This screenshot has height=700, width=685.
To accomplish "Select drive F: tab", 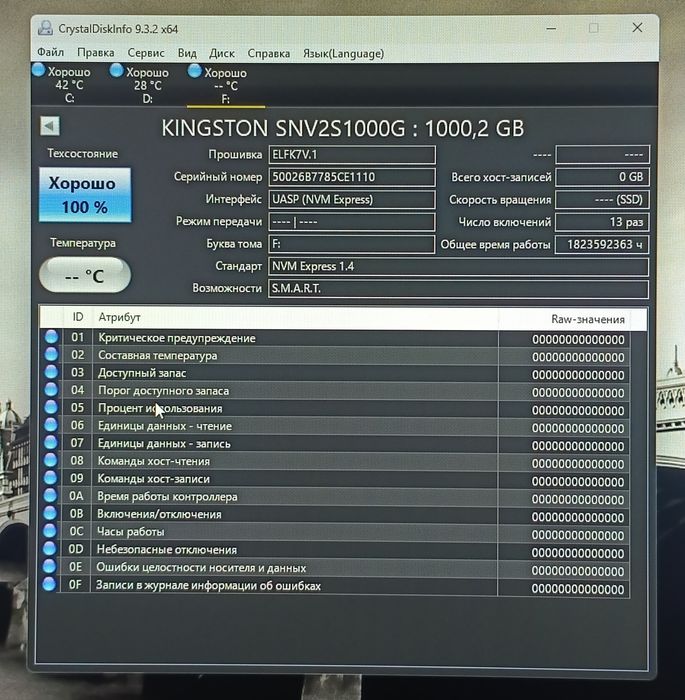I will (225, 86).
